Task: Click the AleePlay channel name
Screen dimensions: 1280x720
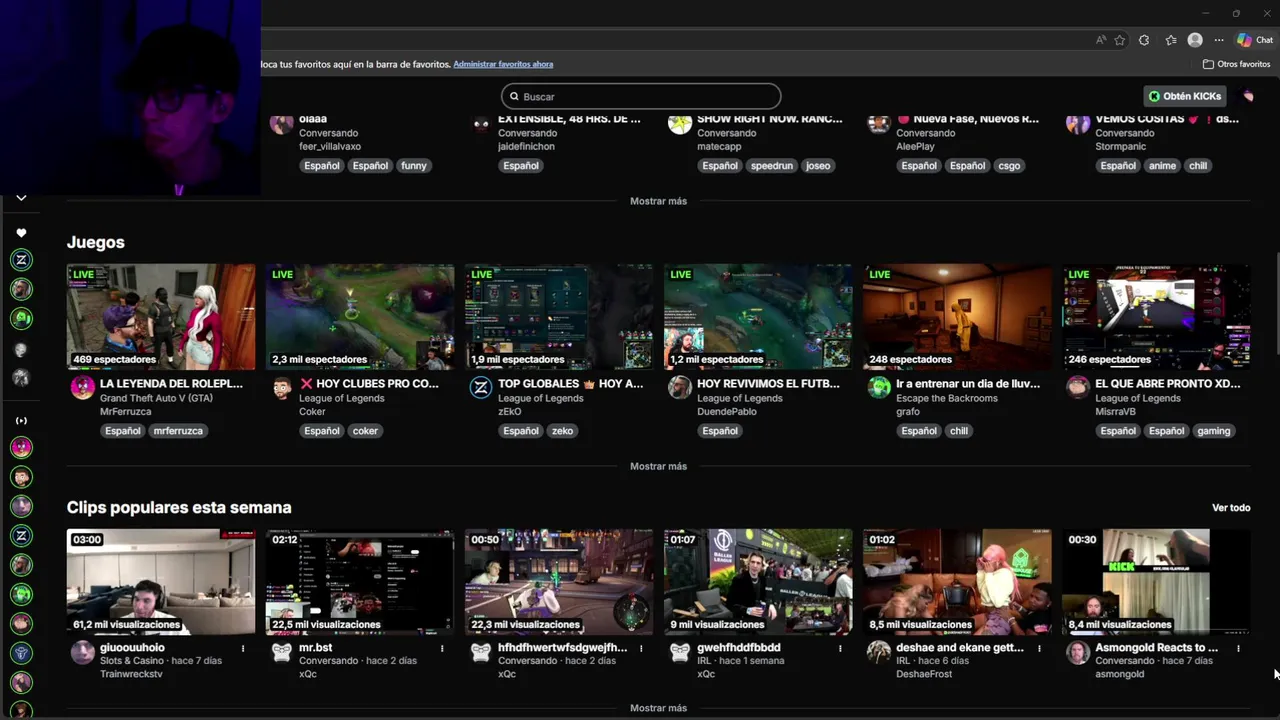Action: tap(915, 146)
